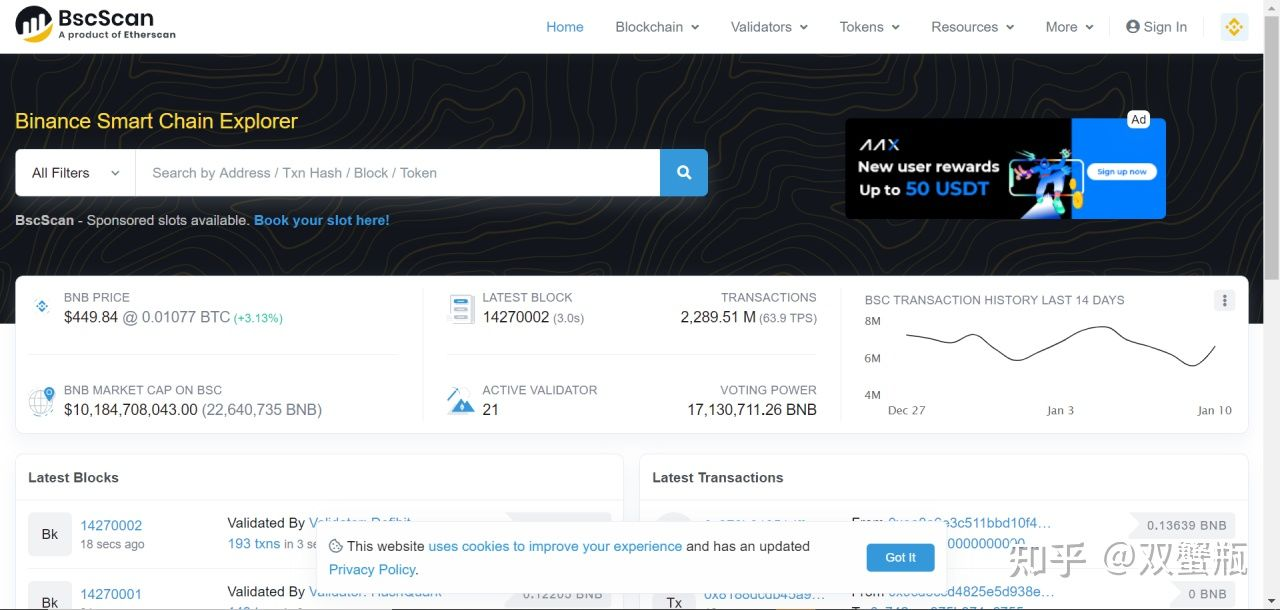Image resolution: width=1280 pixels, height=610 pixels.
Task: Expand the Validators menu
Action: coord(769,27)
